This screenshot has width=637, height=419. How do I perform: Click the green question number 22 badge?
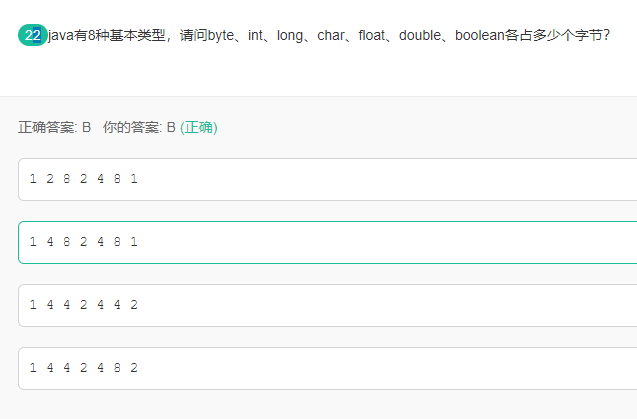coord(32,35)
